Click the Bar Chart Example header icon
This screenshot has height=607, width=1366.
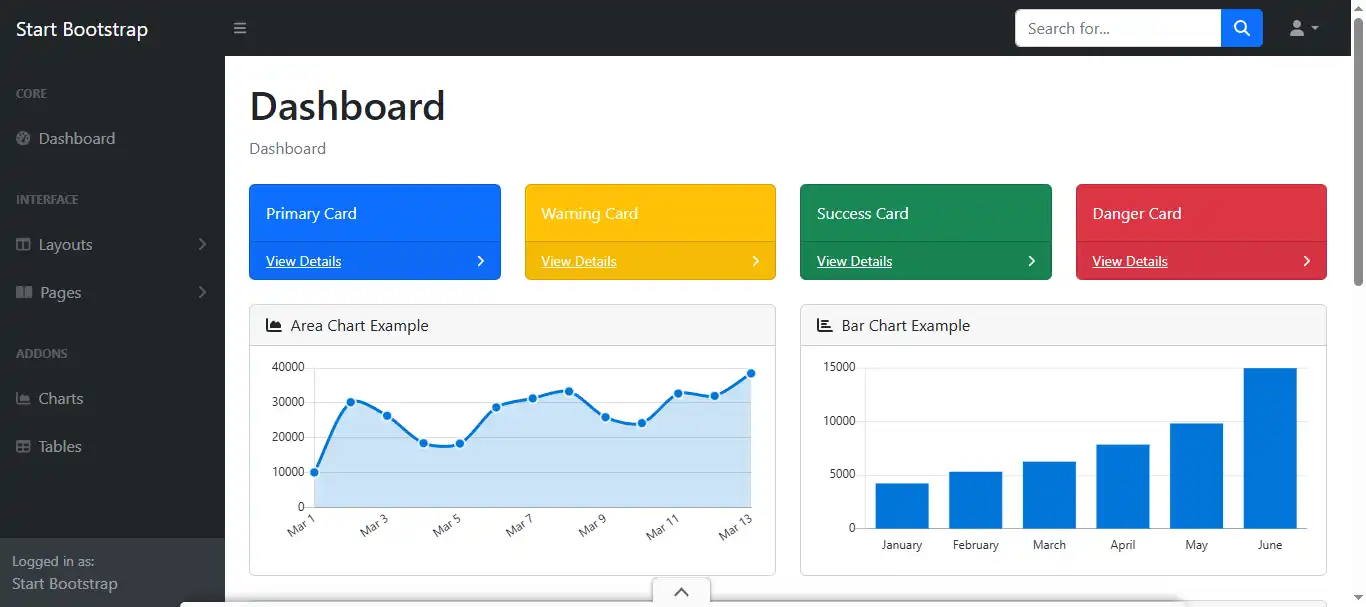823,325
